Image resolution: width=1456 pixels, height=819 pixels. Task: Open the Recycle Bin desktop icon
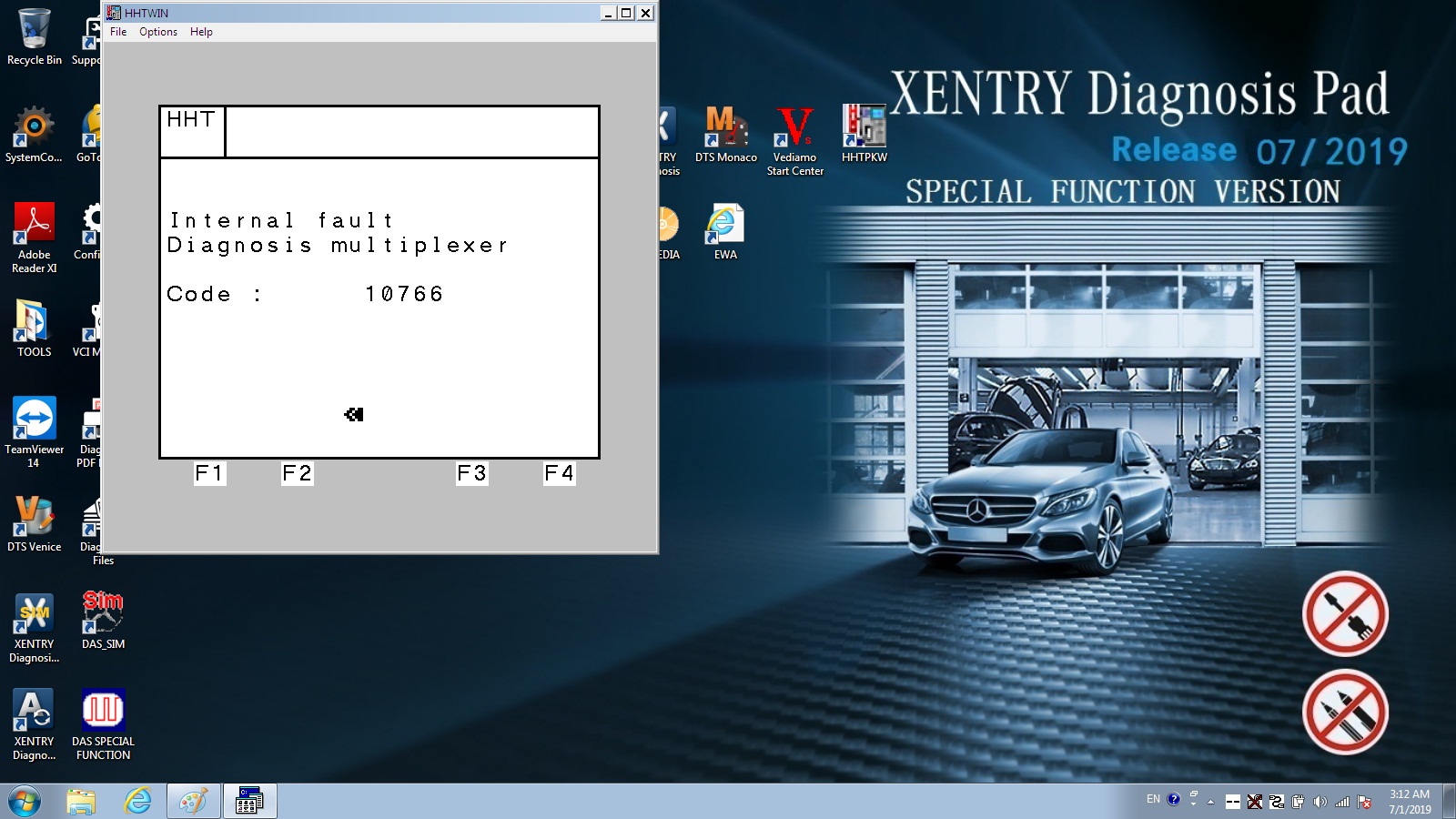[x=35, y=37]
